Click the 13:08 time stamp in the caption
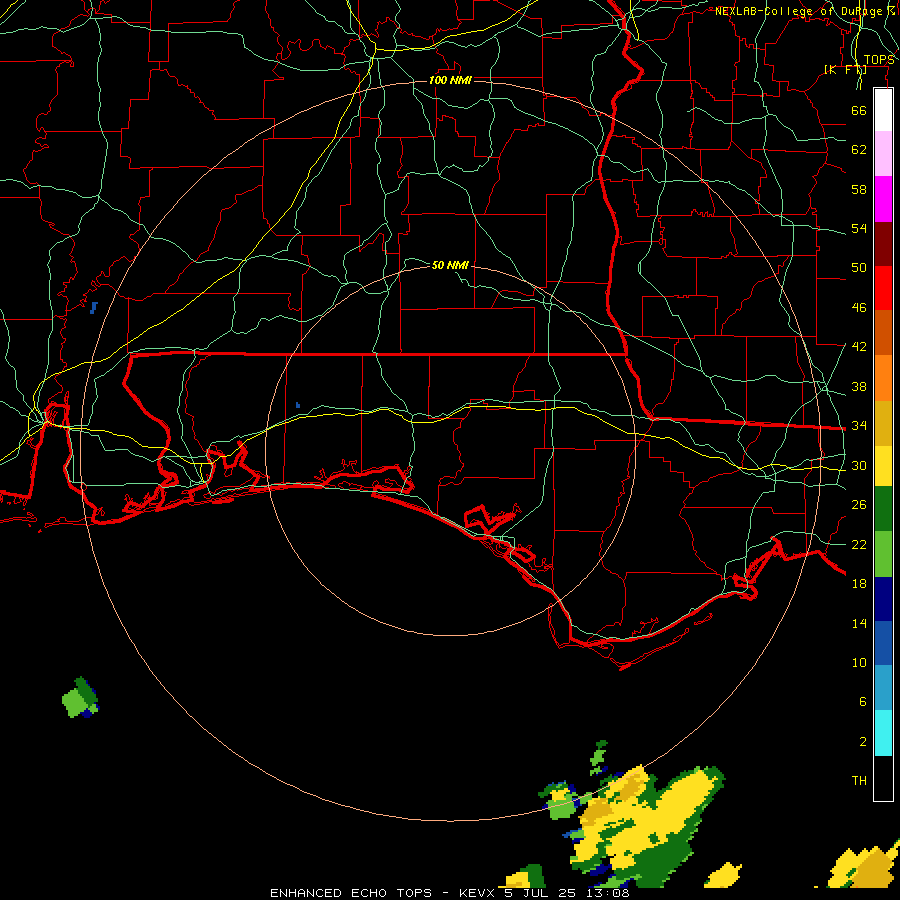 [x=608, y=893]
